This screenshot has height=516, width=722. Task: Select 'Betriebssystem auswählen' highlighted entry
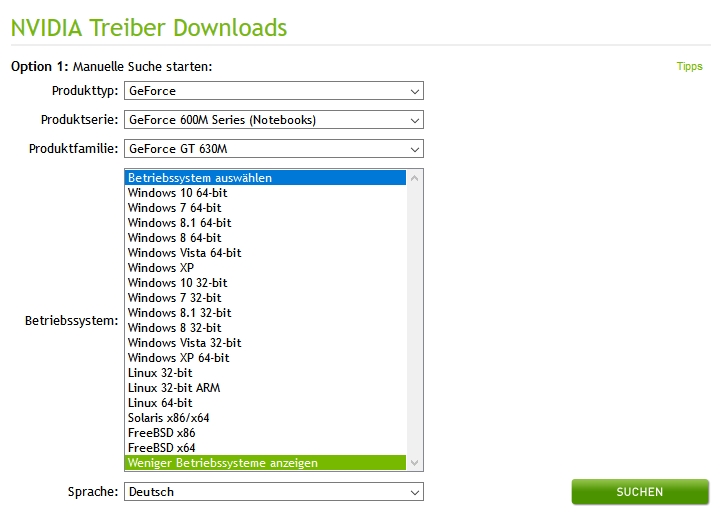[265, 178]
